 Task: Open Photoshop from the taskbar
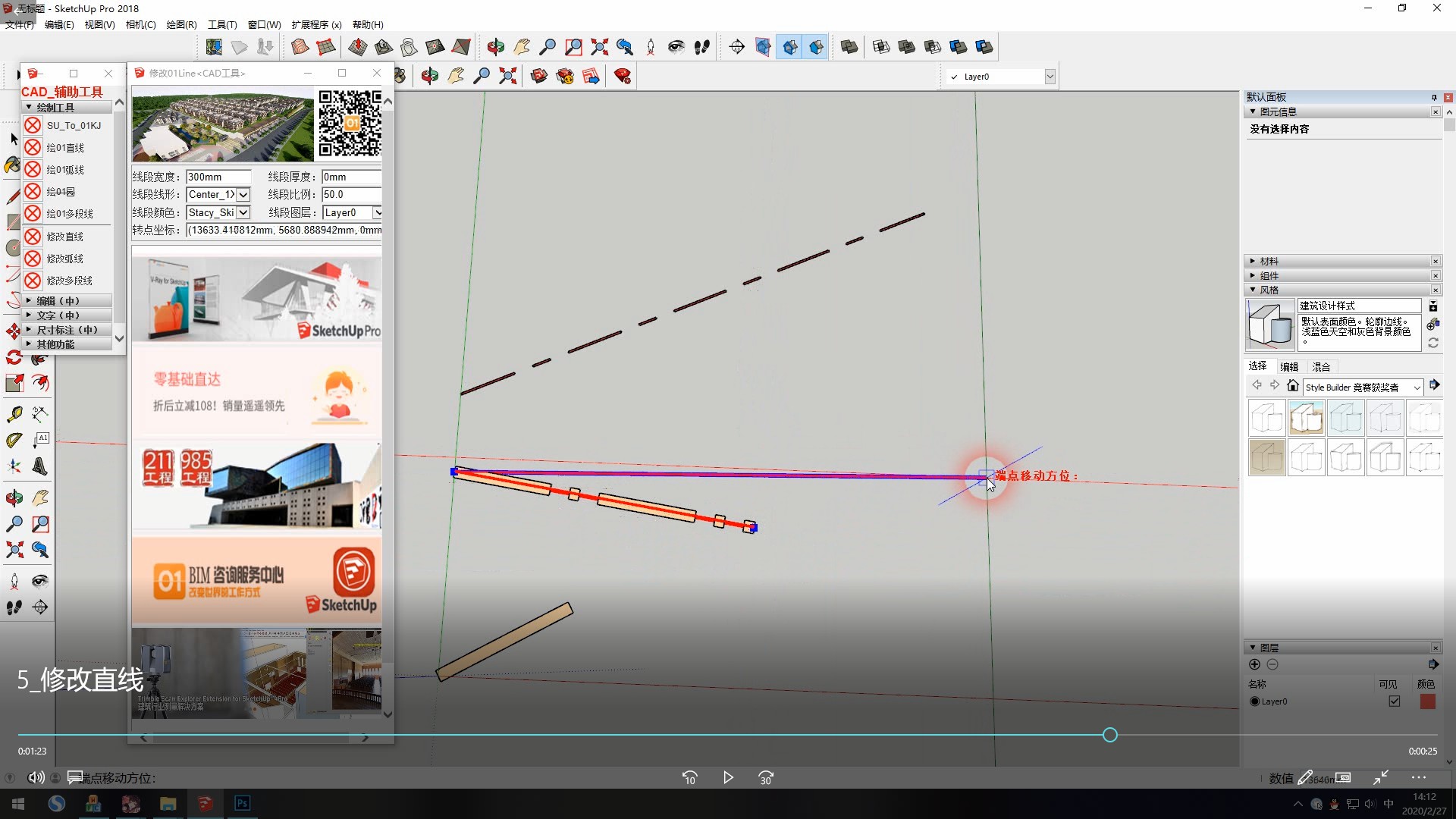tap(242, 804)
